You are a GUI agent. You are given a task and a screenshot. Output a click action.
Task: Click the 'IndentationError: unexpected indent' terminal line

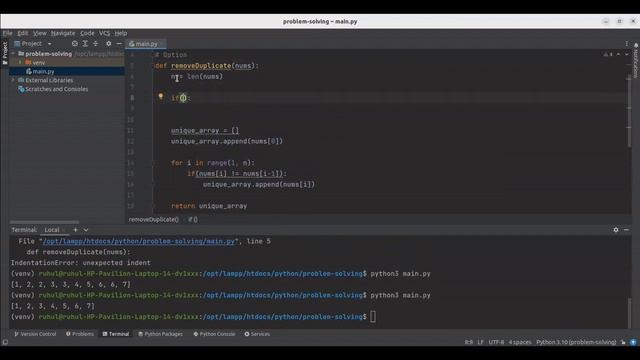(80, 263)
